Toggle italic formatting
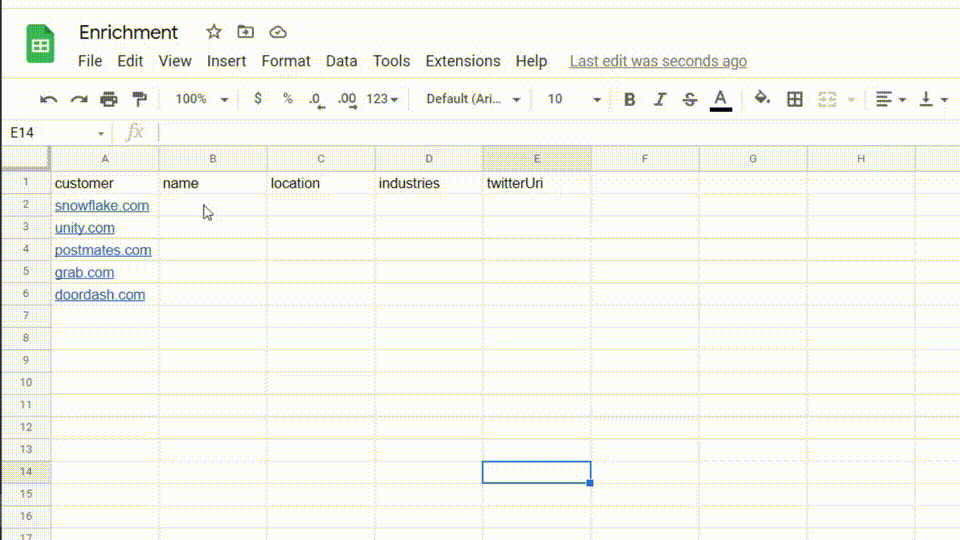The width and height of the screenshot is (960, 540). pos(659,99)
